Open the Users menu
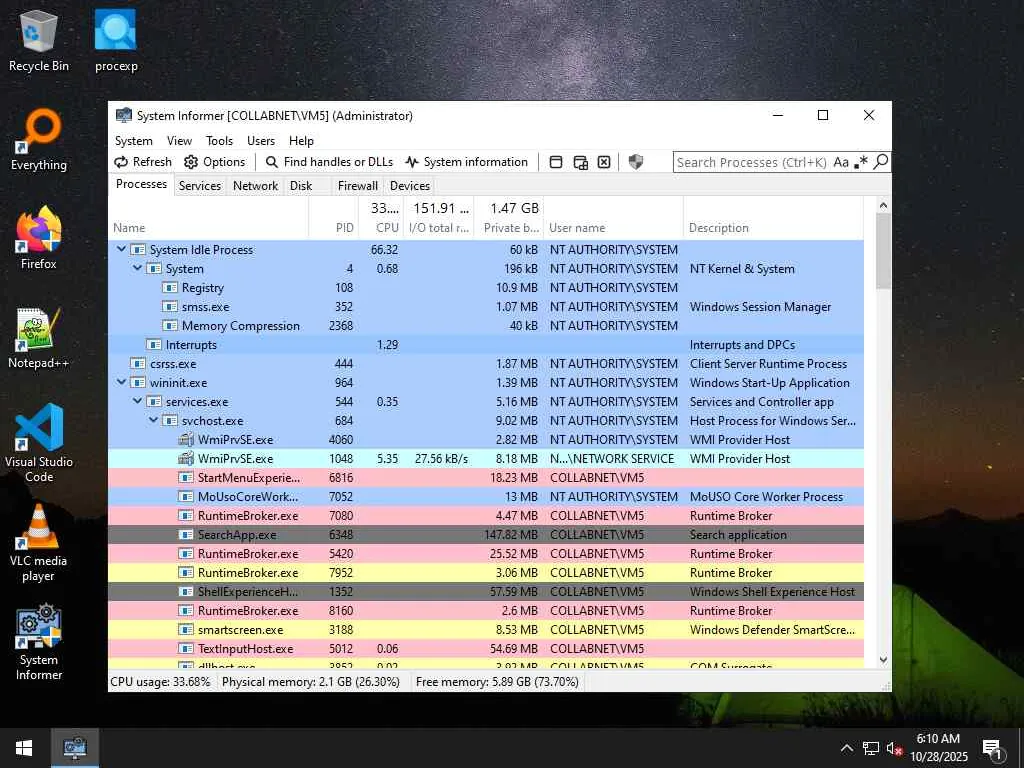This screenshot has width=1024, height=768. 261,140
